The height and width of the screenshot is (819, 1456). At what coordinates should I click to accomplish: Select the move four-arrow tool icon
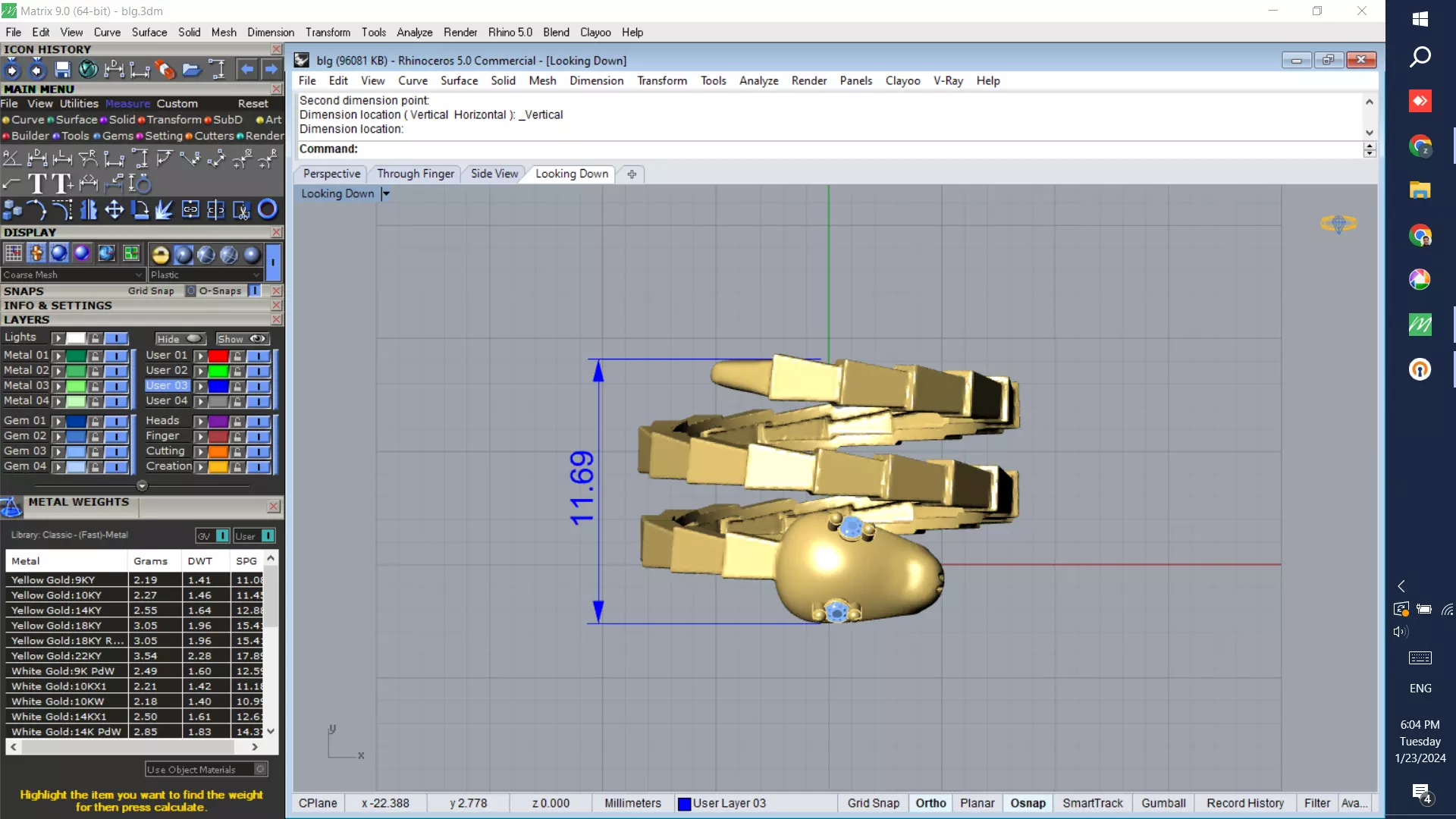(x=114, y=209)
